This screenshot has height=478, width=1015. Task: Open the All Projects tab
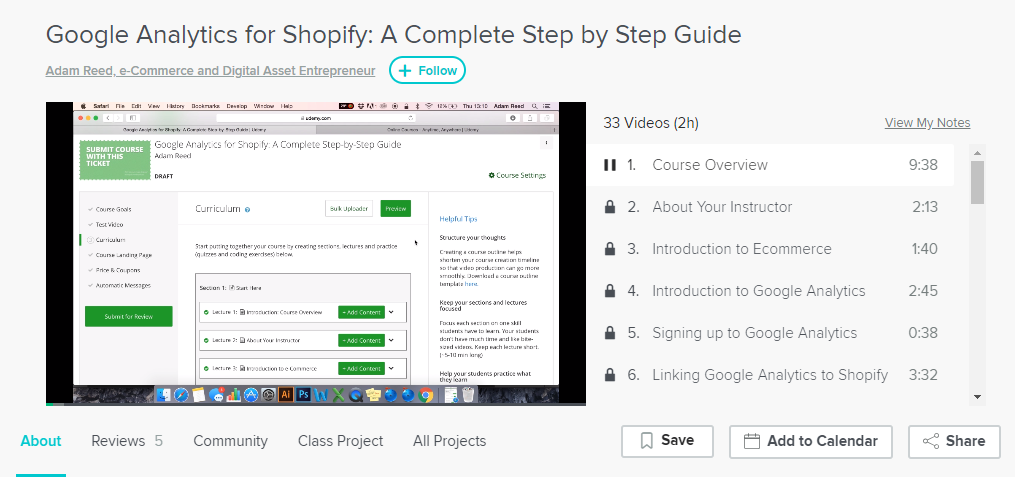[449, 441]
